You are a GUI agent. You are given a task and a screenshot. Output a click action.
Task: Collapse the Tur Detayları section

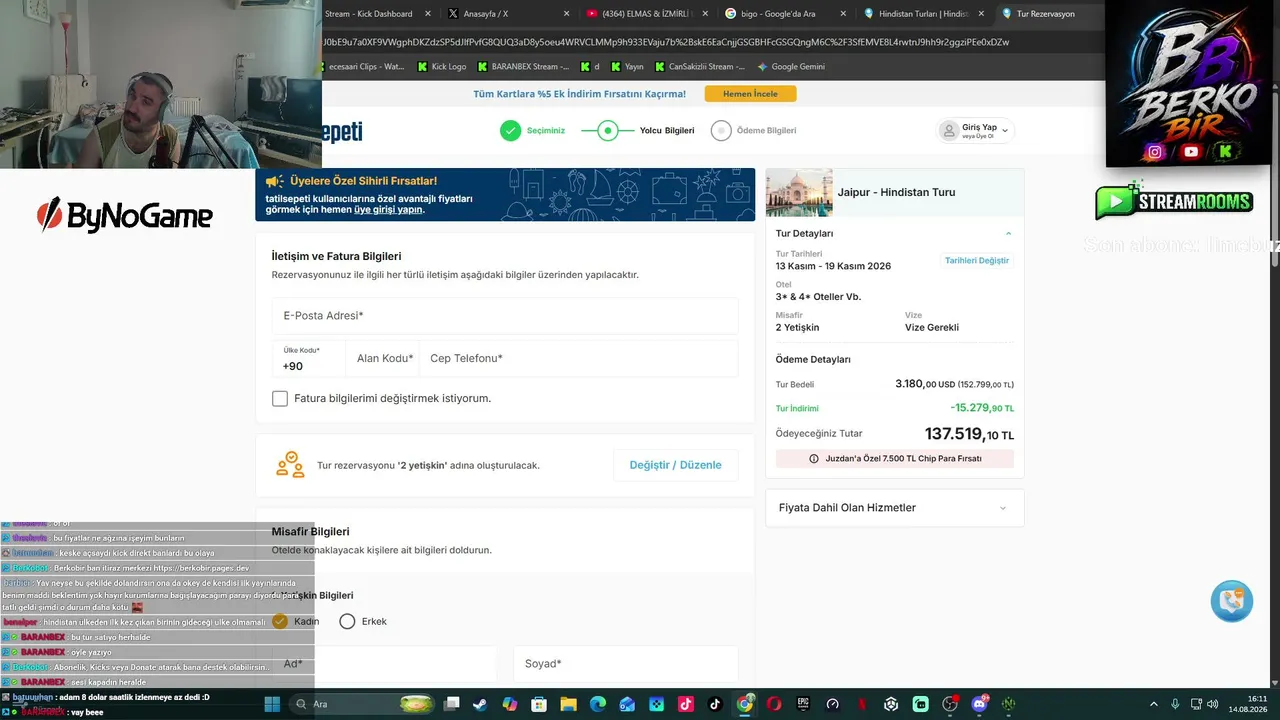point(1008,233)
